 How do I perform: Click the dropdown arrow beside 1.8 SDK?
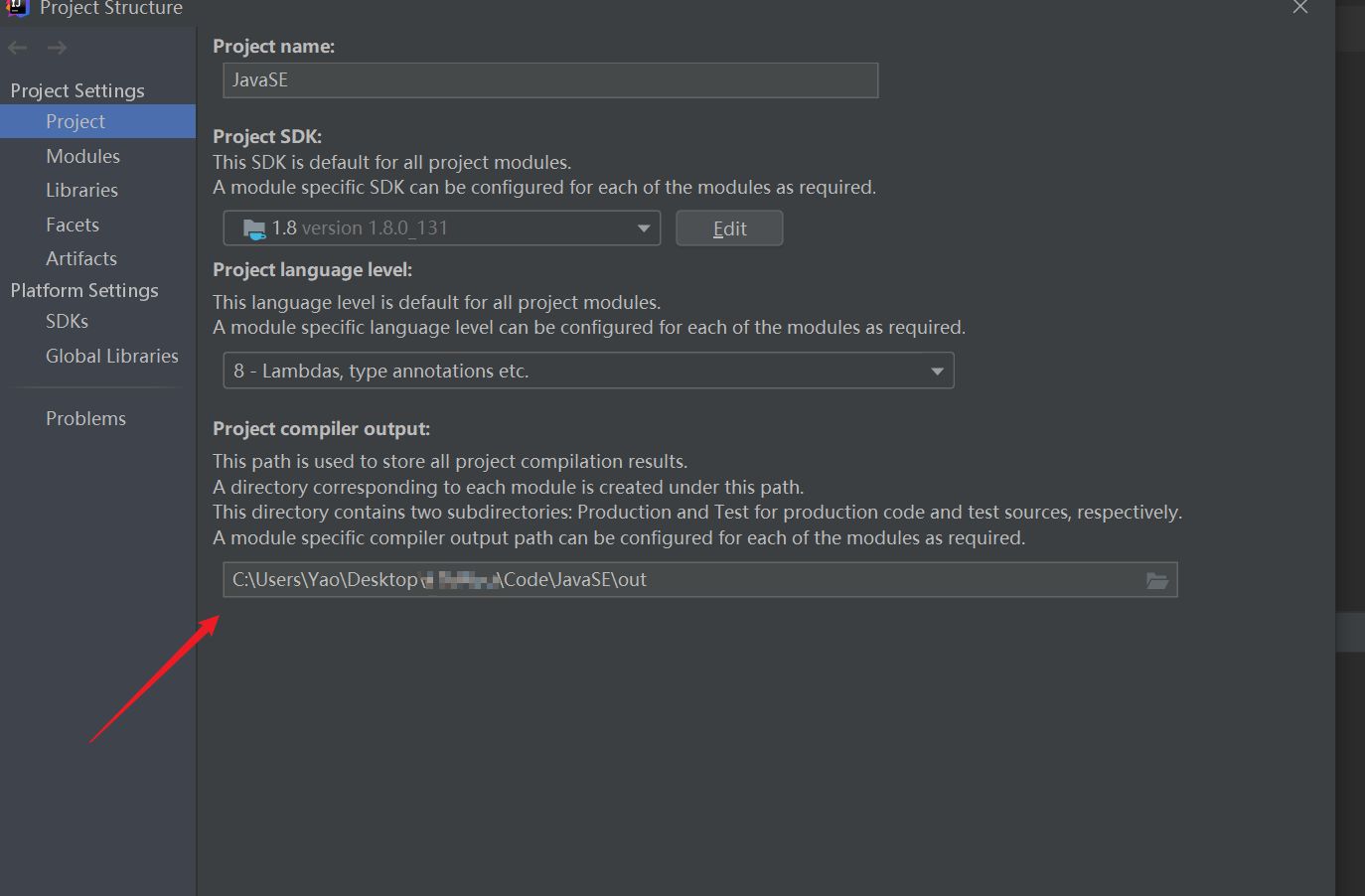pos(644,228)
